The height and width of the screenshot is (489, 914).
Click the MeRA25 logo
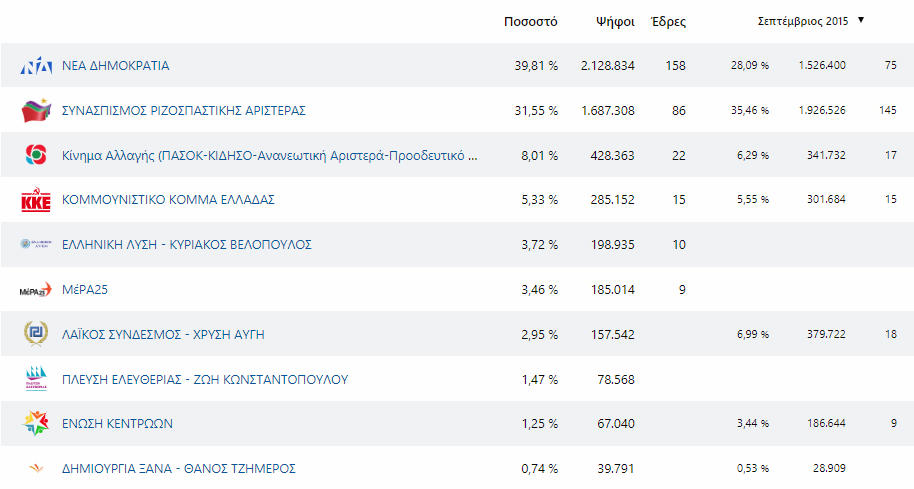36,290
